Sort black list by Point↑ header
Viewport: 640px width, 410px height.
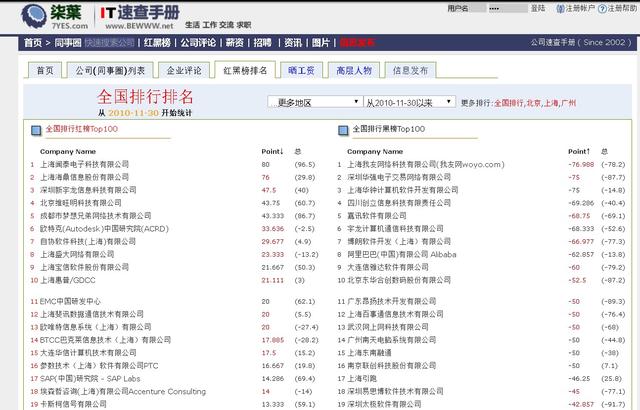click(x=579, y=151)
